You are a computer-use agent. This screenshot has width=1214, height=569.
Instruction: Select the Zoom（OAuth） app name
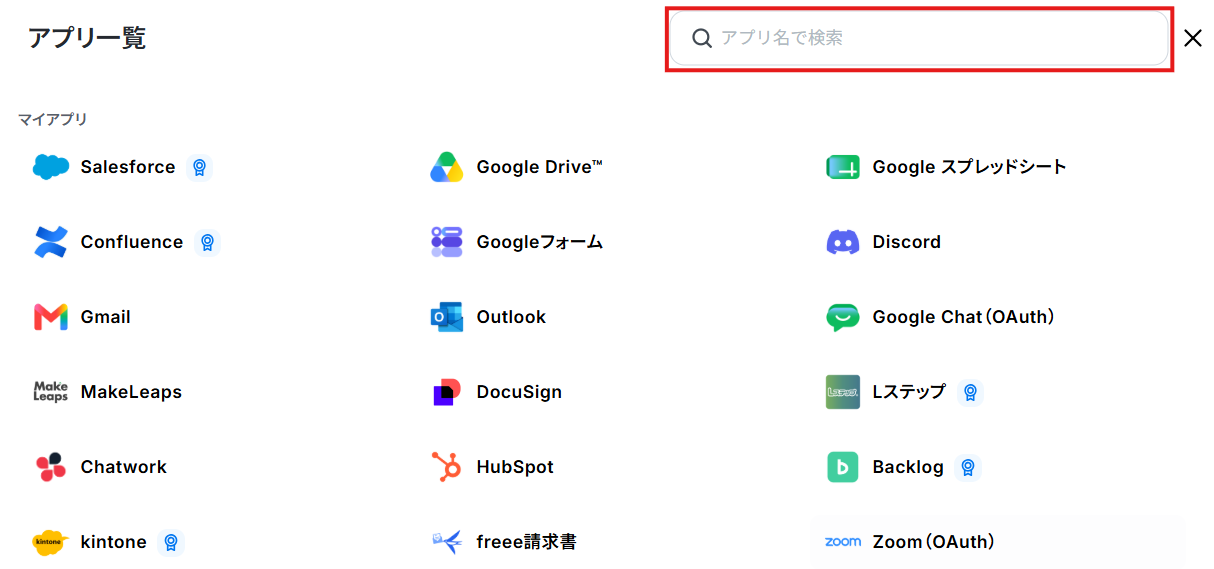coord(935,542)
